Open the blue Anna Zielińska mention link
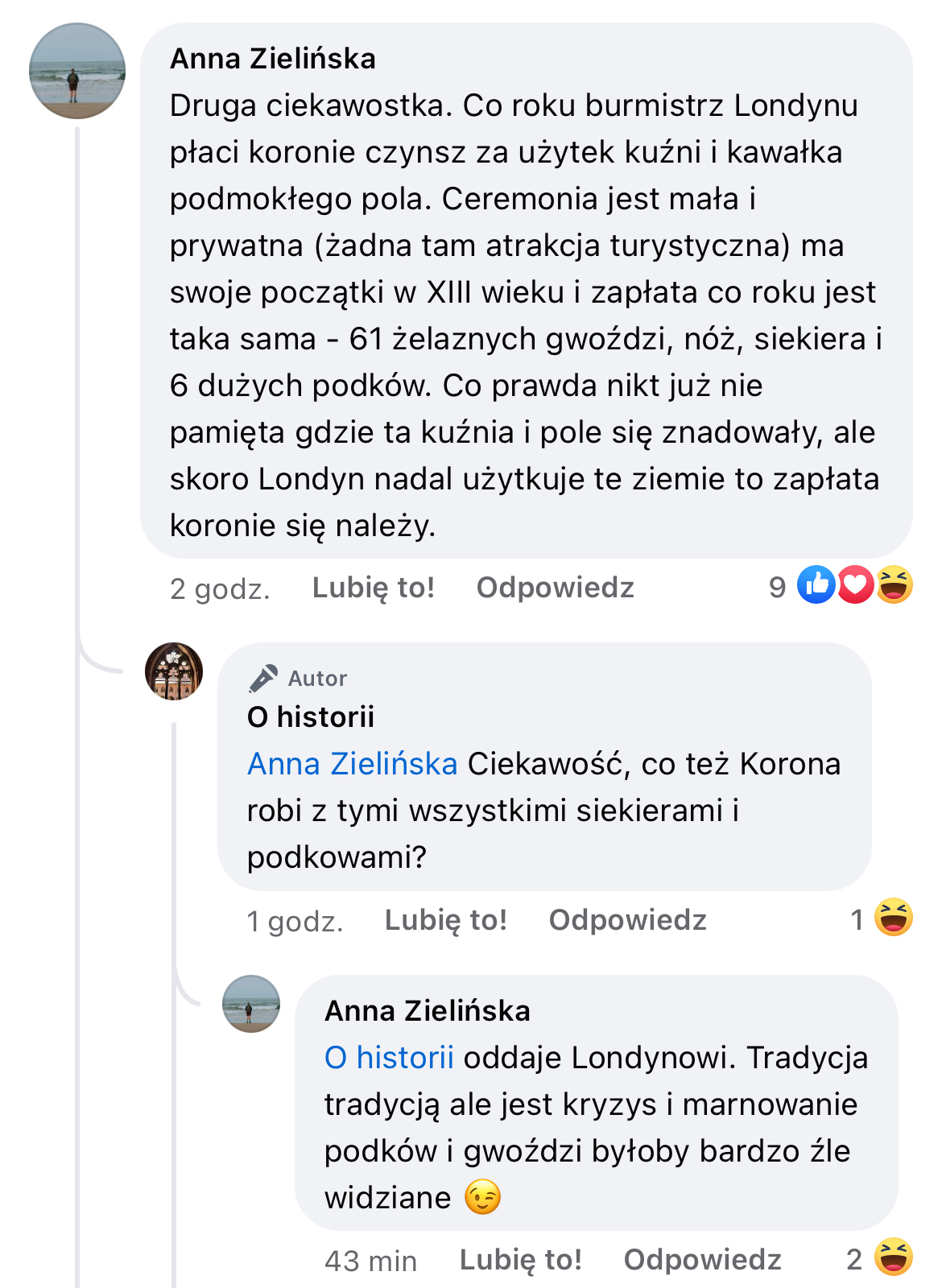This screenshot has width=942, height=1288. coord(352,764)
